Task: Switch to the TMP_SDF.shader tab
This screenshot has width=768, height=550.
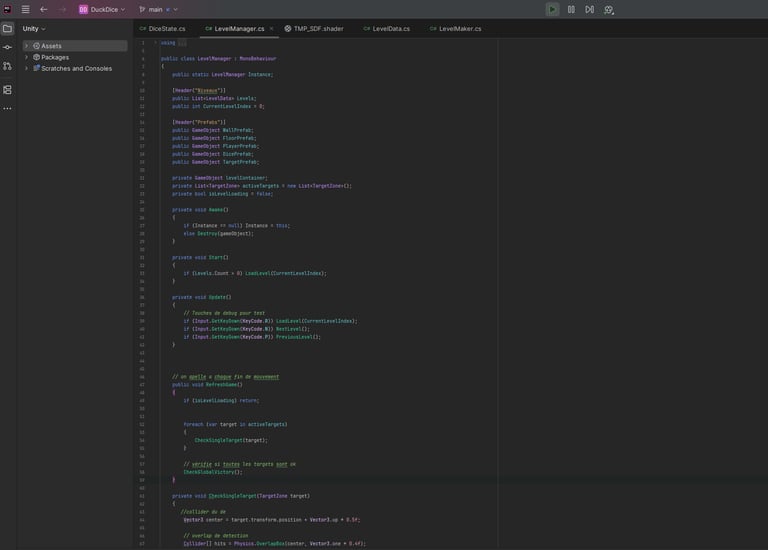Action: (318, 29)
